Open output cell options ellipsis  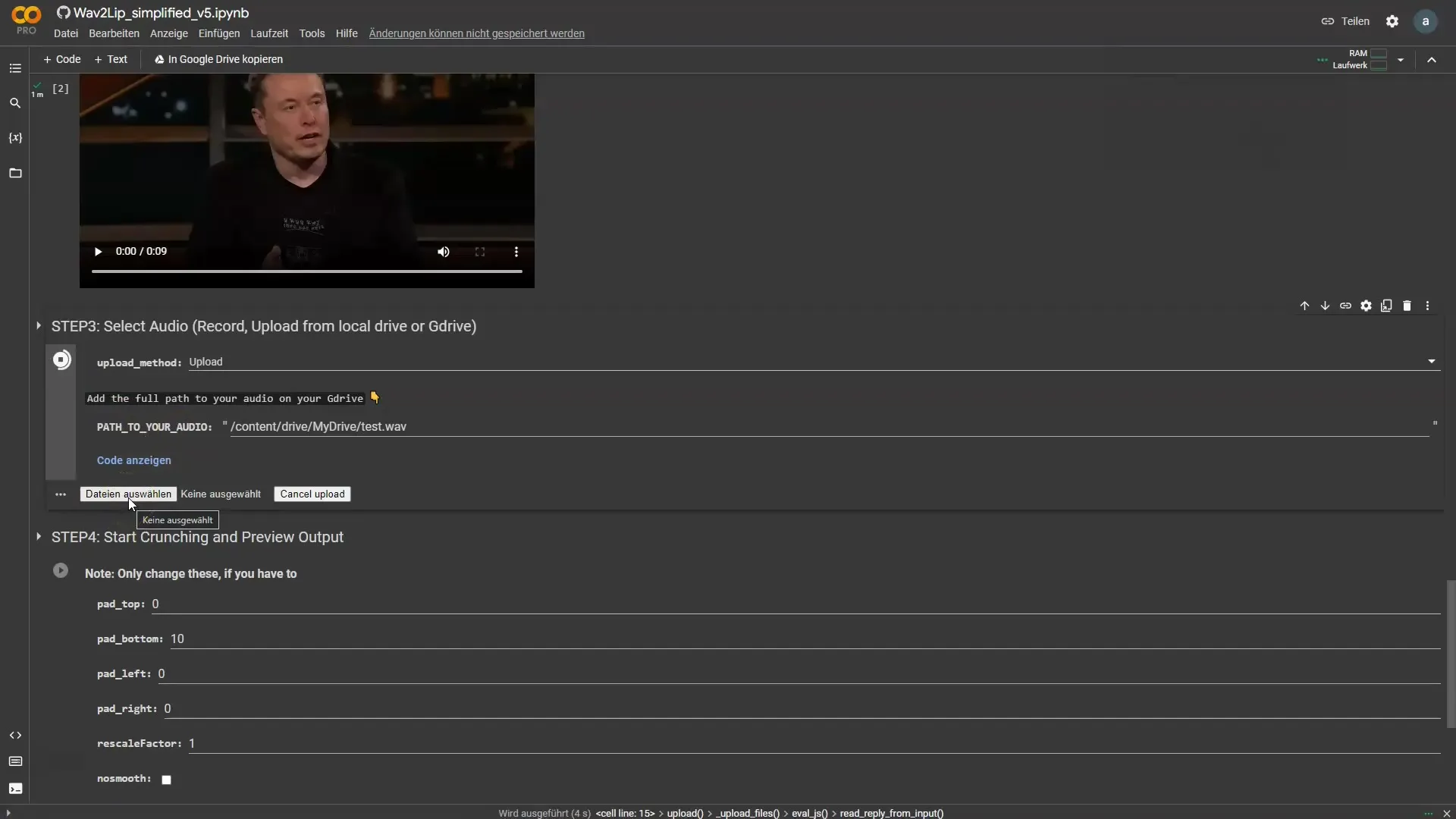[x=61, y=494]
